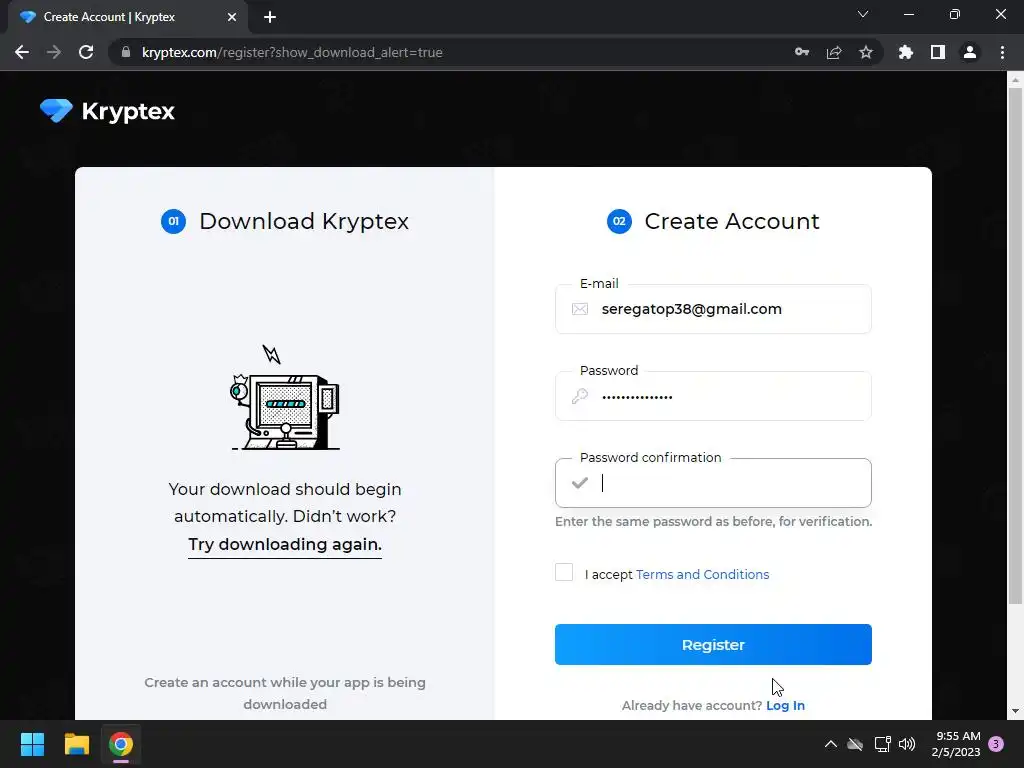Click the checkmark icon in confirmation field
This screenshot has height=768, width=1024.
[580, 483]
